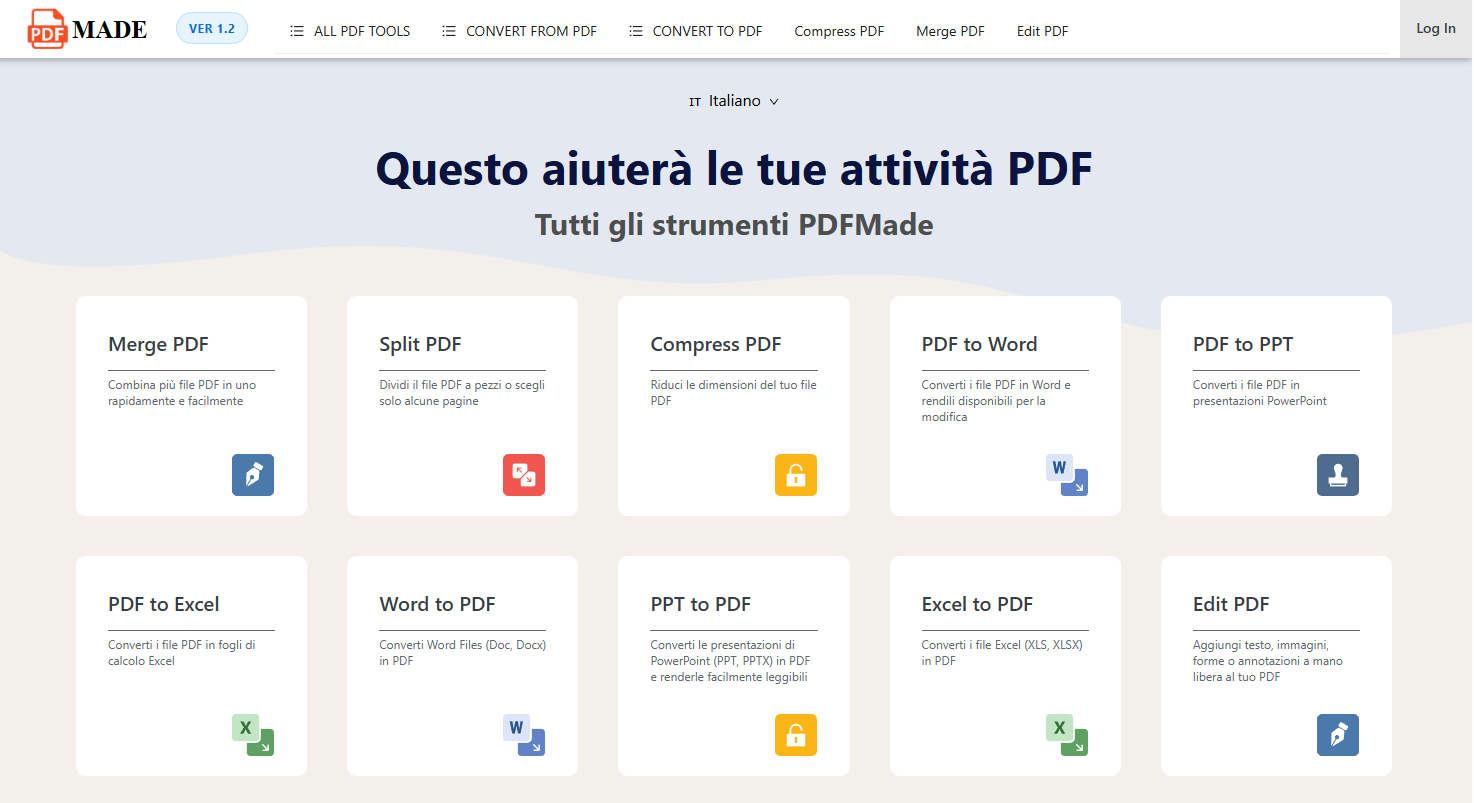The height and width of the screenshot is (803, 1474).
Task: Click the yellow lock icon on Compress PDF
Action: (x=795, y=475)
